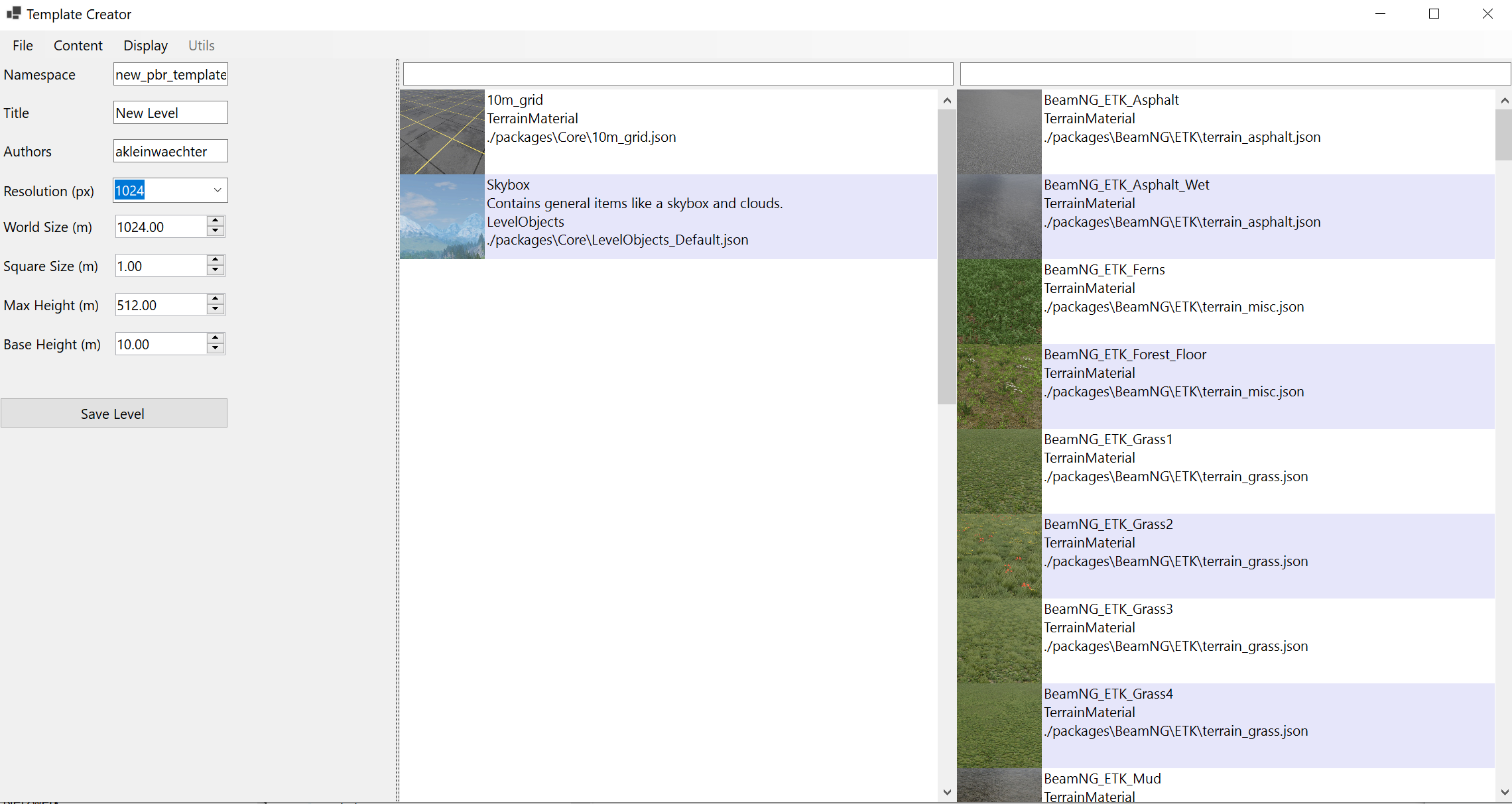Click the Save Level button
Screen dimensions: 1512x804
click(113, 413)
